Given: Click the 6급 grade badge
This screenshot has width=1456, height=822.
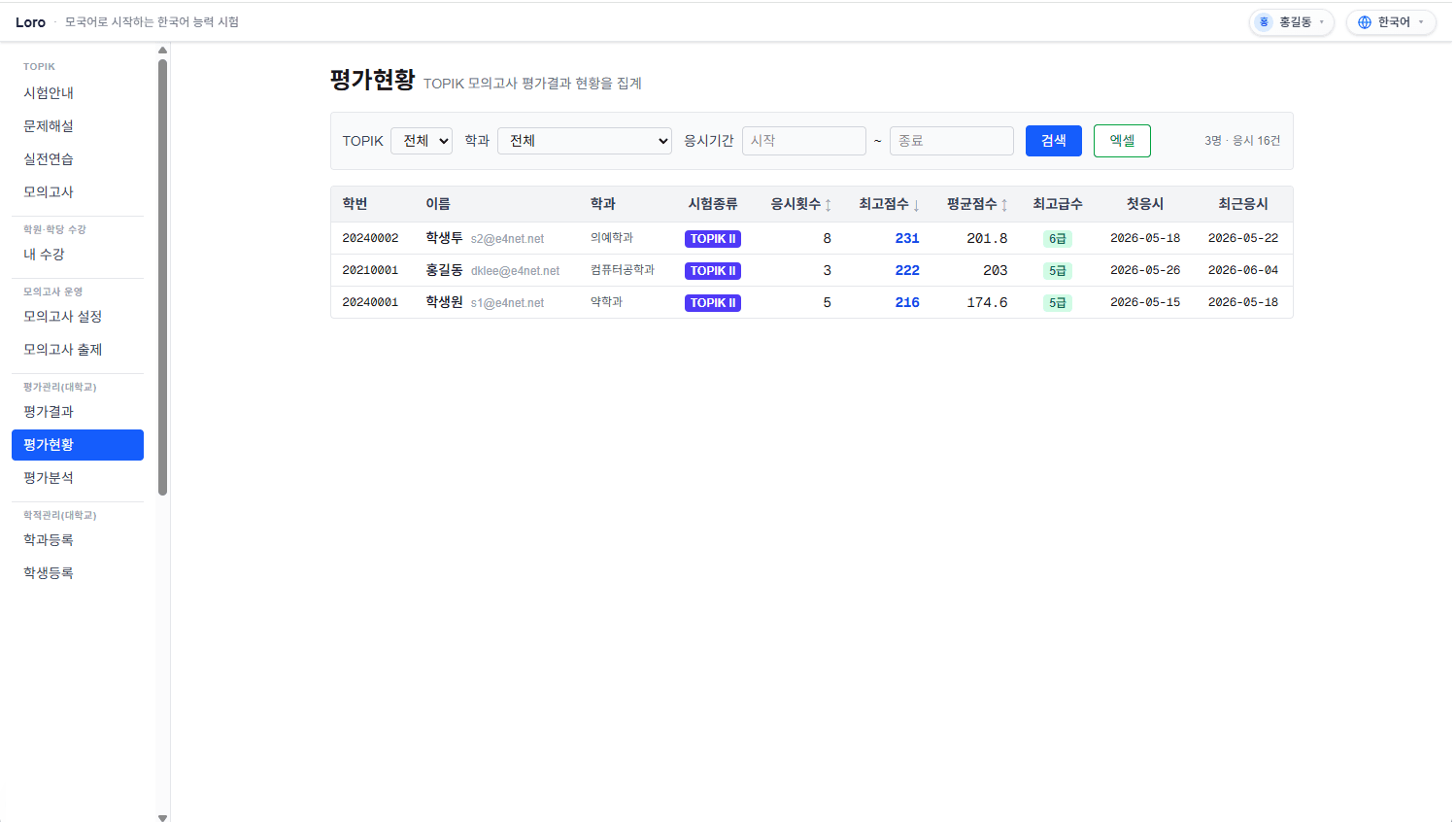Looking at the screenshot, I should coord(1058,239).
